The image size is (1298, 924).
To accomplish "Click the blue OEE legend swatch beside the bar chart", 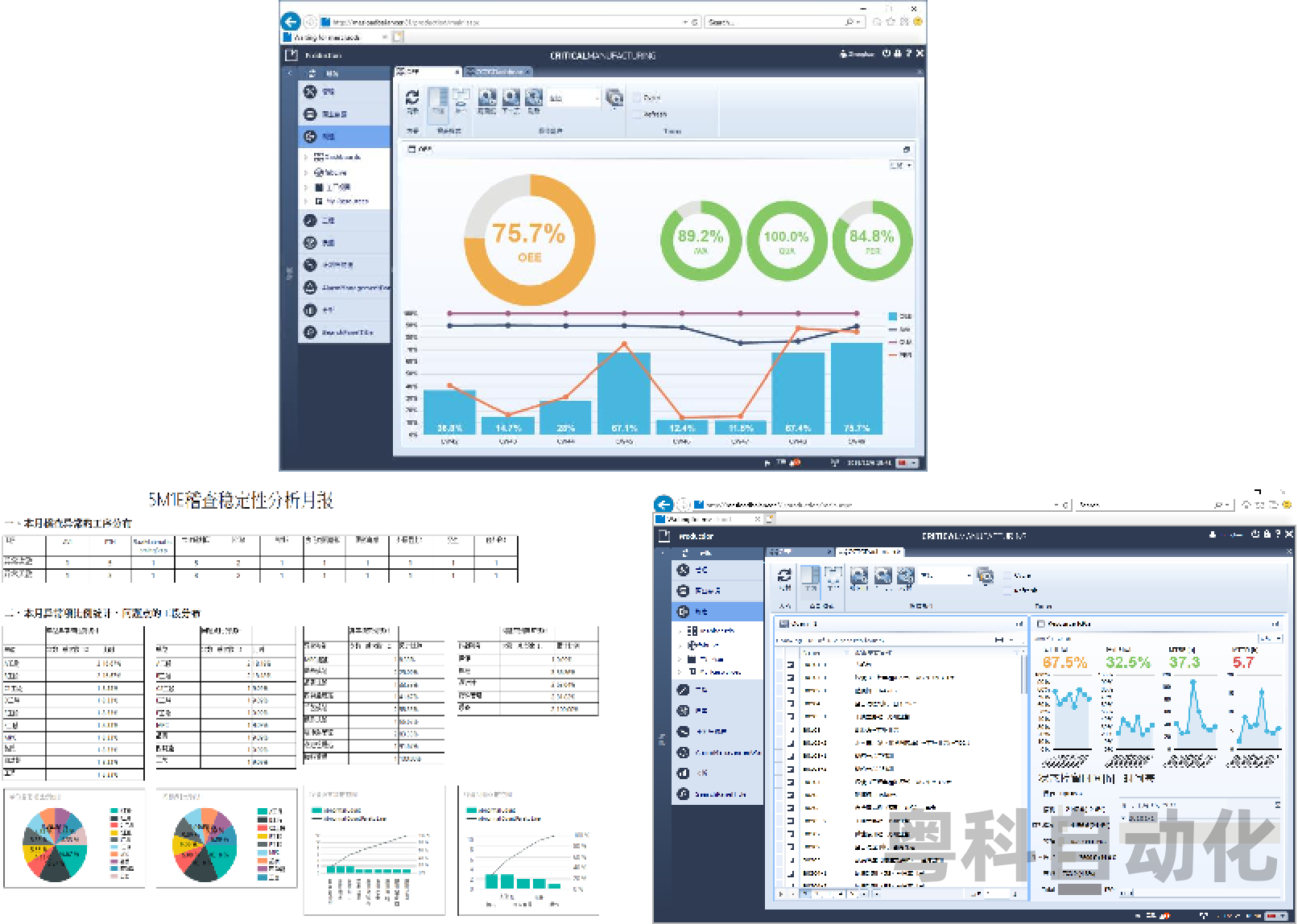I will point(892,316).
